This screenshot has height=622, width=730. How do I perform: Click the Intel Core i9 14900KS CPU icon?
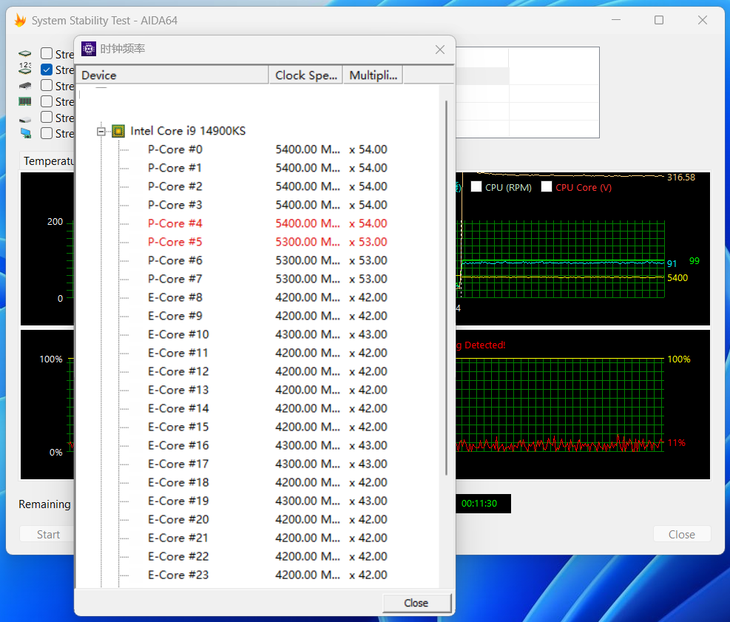(118, 131)
